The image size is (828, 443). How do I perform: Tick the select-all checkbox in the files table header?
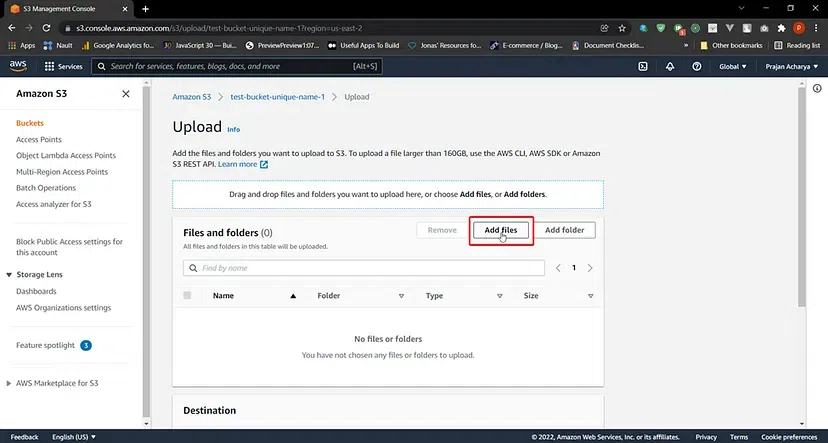pos(187,296)
